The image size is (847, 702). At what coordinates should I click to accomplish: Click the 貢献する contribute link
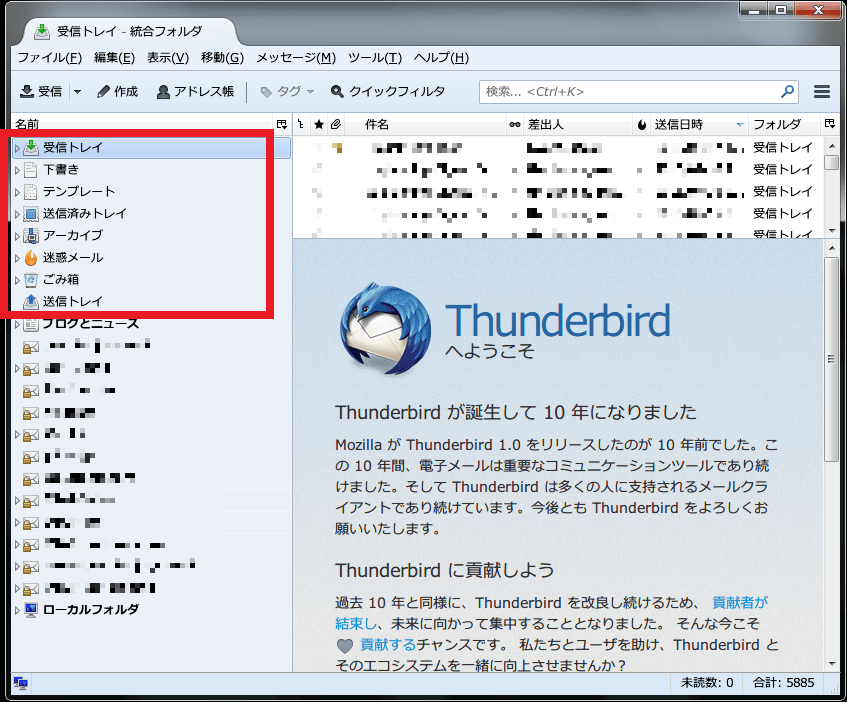click(387, 645)
